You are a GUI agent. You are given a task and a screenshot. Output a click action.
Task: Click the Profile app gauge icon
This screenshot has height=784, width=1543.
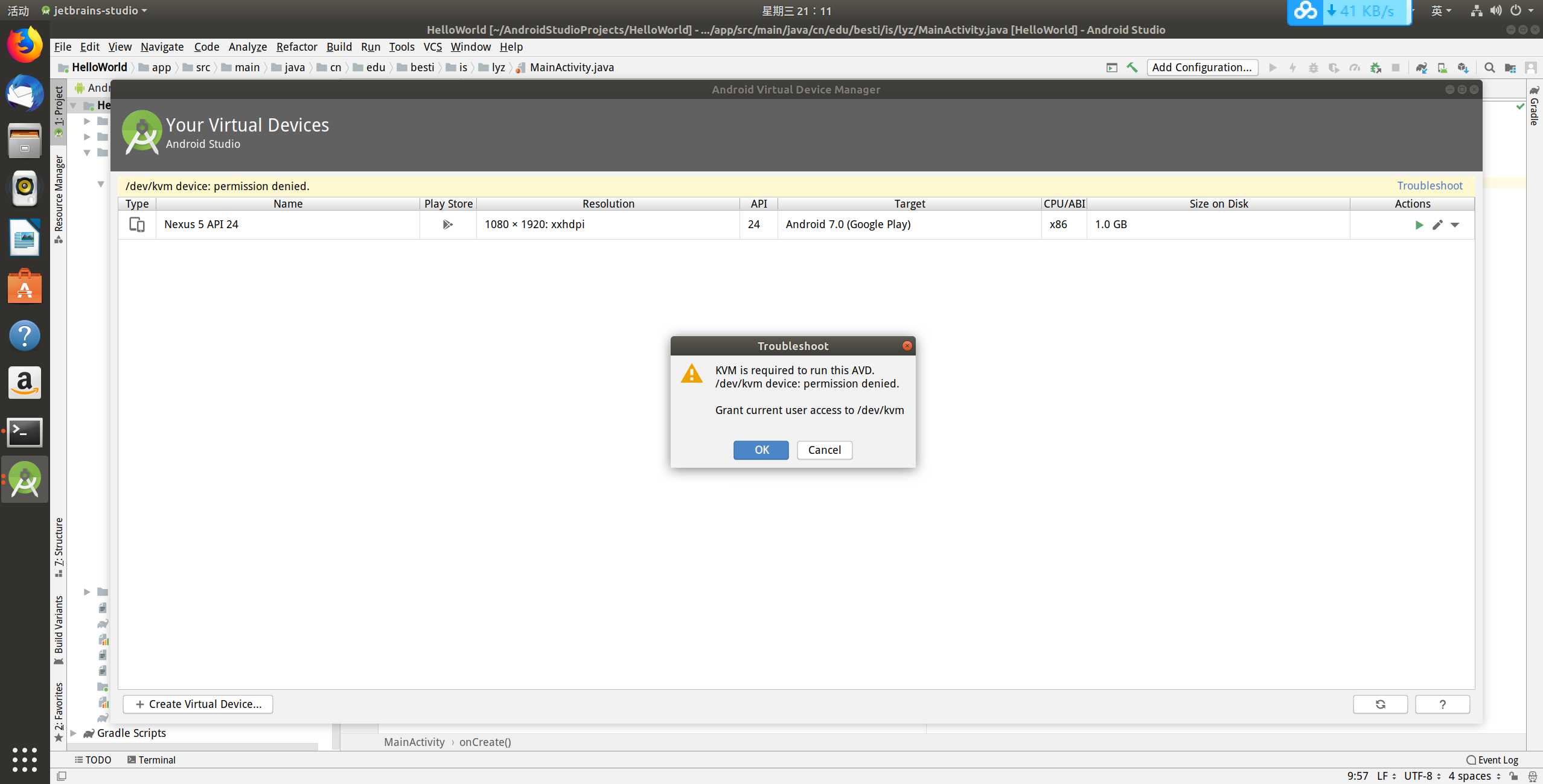1355,68
